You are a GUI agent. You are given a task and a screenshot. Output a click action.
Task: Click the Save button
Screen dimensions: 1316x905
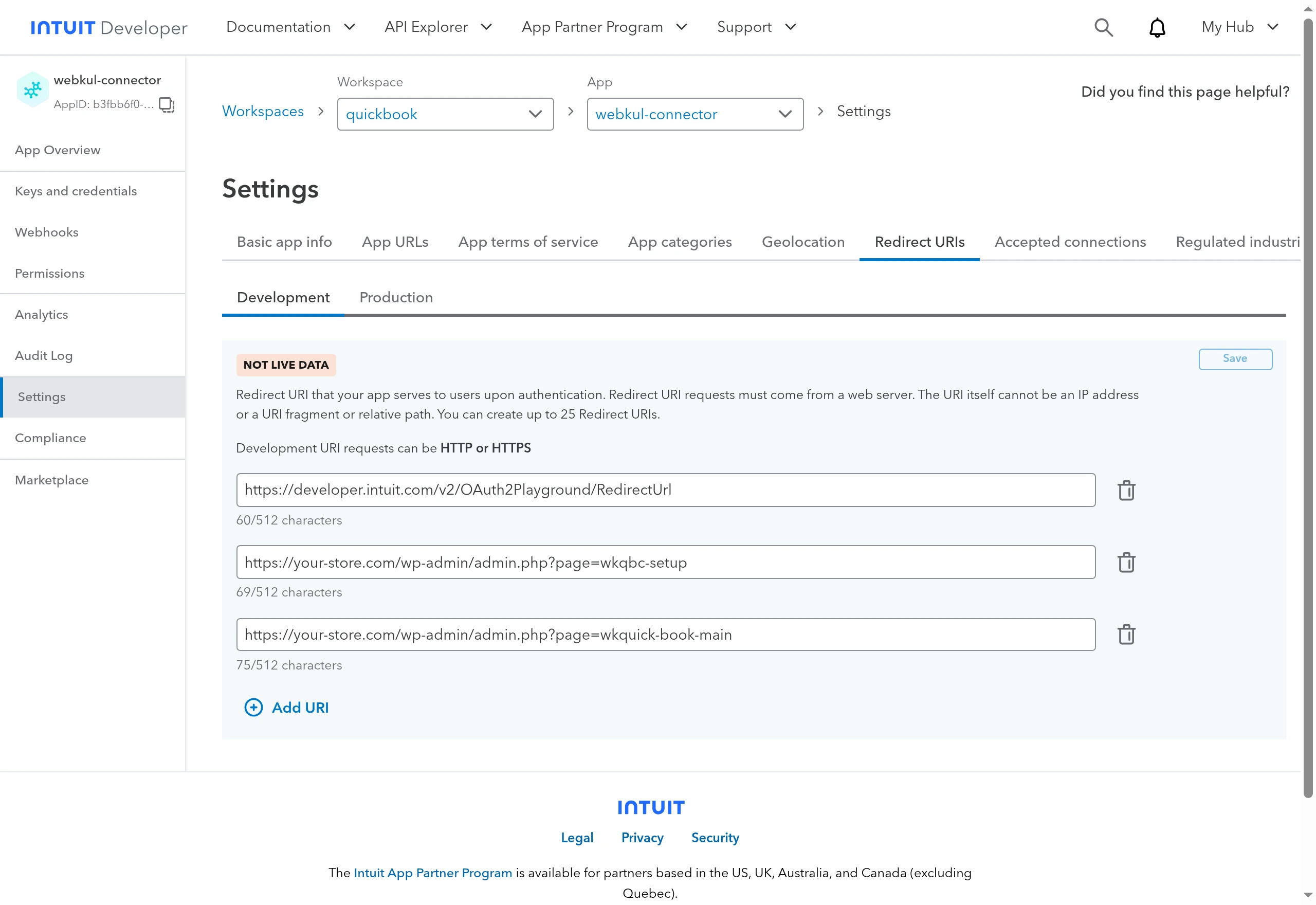pos(1235,359)
